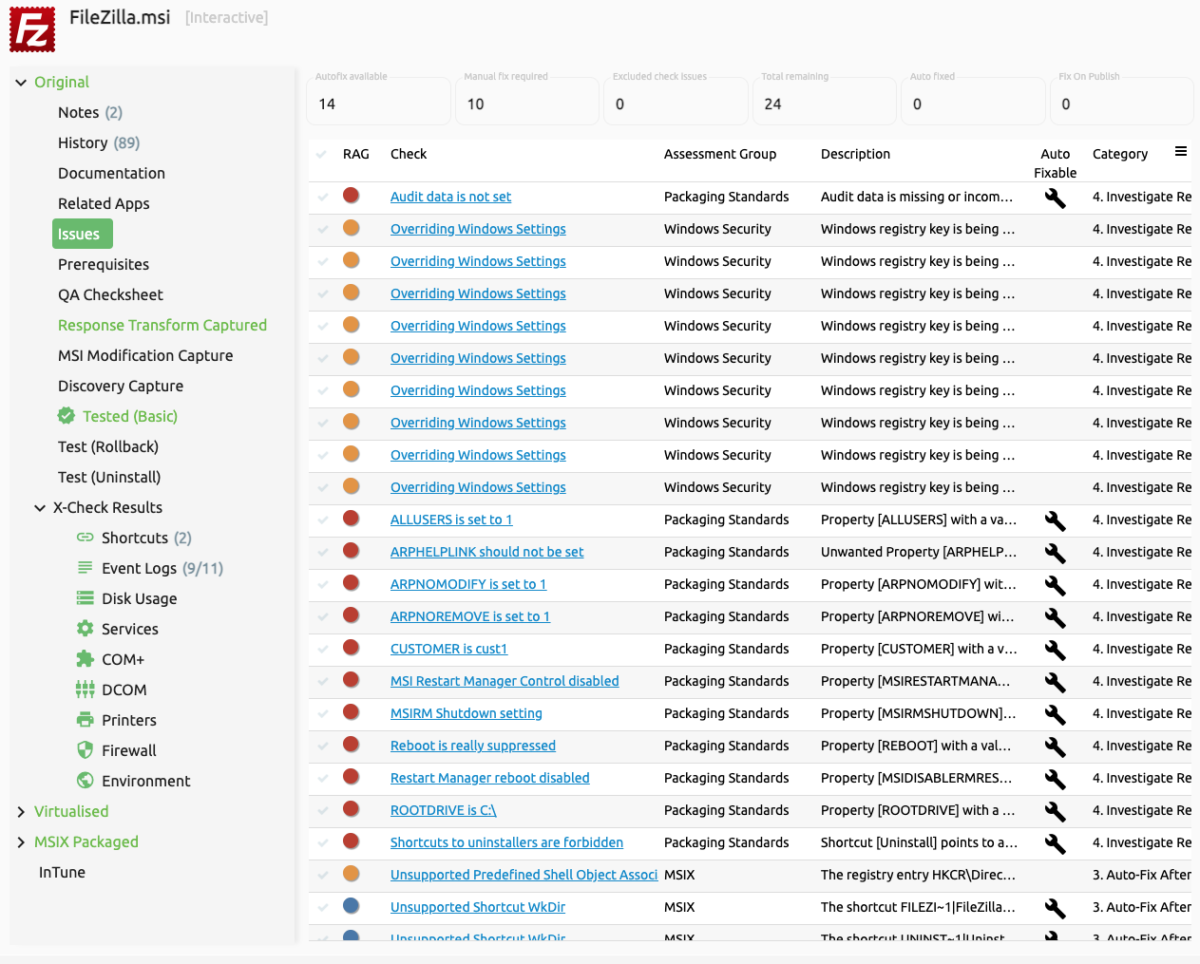Image resolution: width=1200 pixels, height=964 pixels.
Task: Click the Services gear icon
Action: click(85, 629)
